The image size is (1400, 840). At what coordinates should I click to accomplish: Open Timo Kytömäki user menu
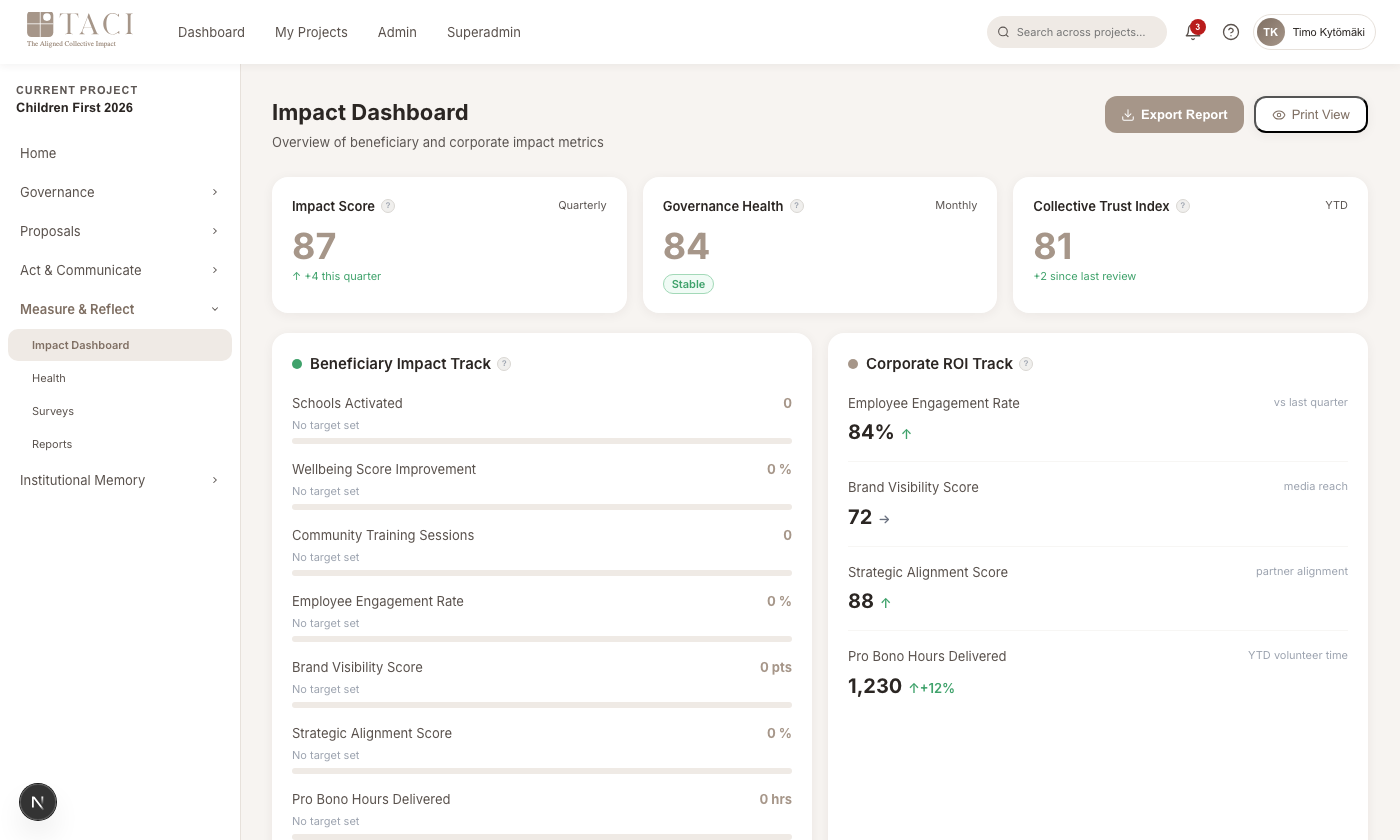(1314, 32)
